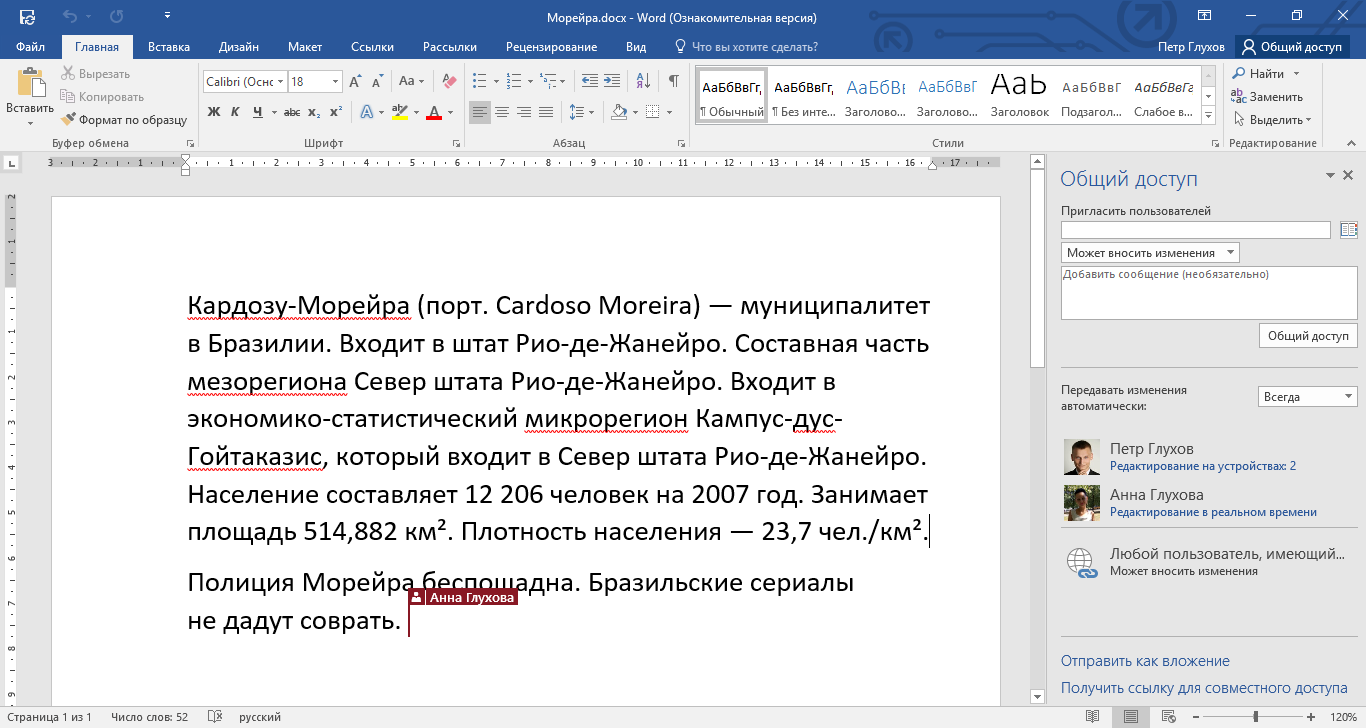Increase the paragraph indent
The image size is (1366, 728).
pos(611,81)
